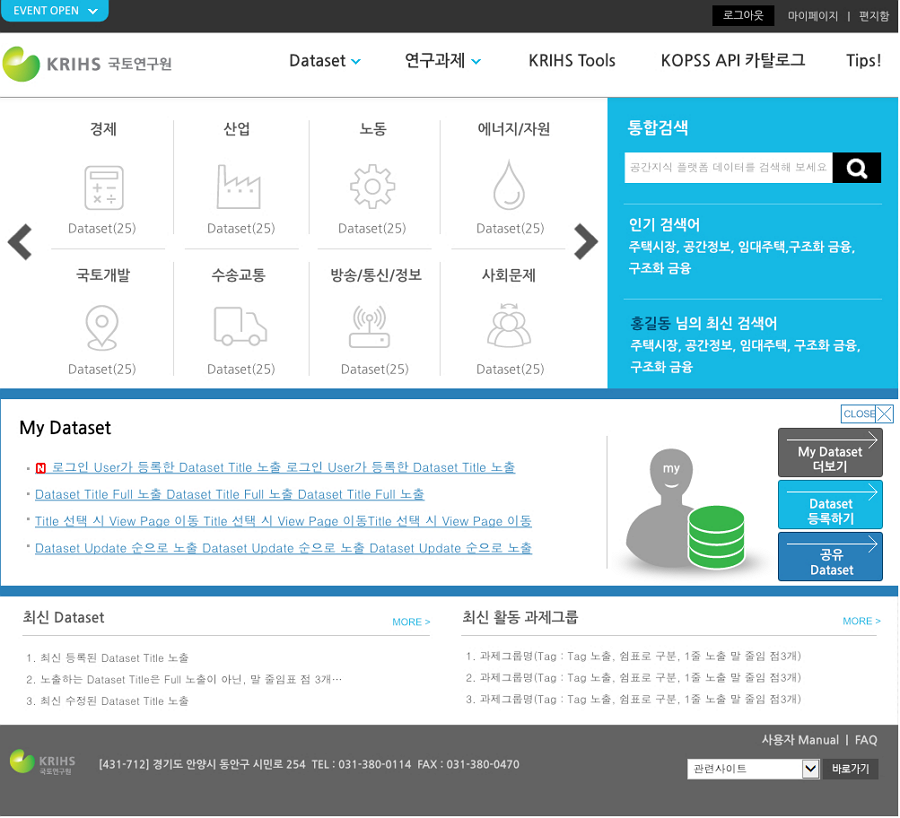This screenshot has height=818, width=900.
Task: Open the KRIHS Tools menu item
Action: (x=572, y=61)
